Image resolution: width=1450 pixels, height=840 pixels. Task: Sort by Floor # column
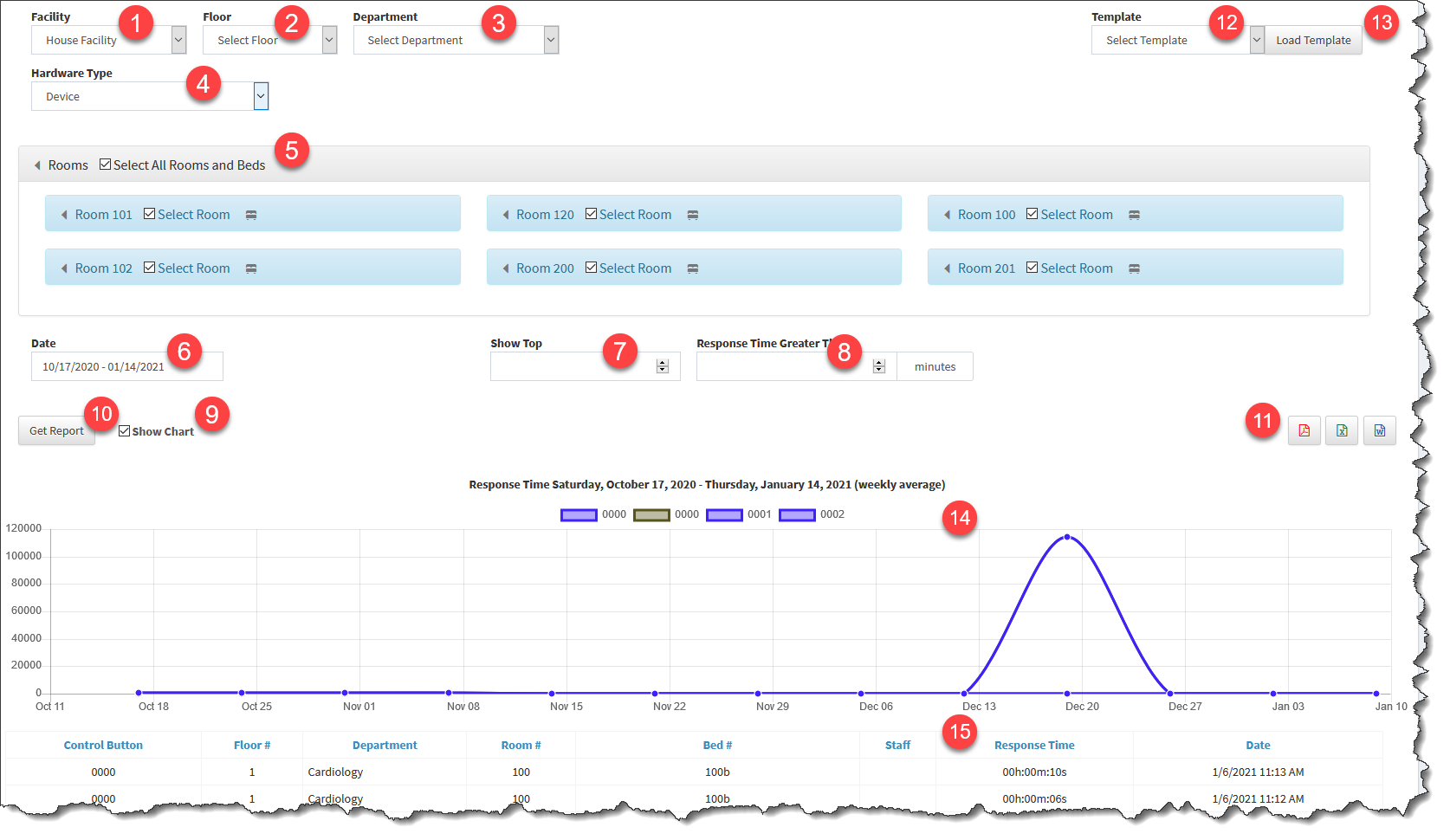click(252, 745)
